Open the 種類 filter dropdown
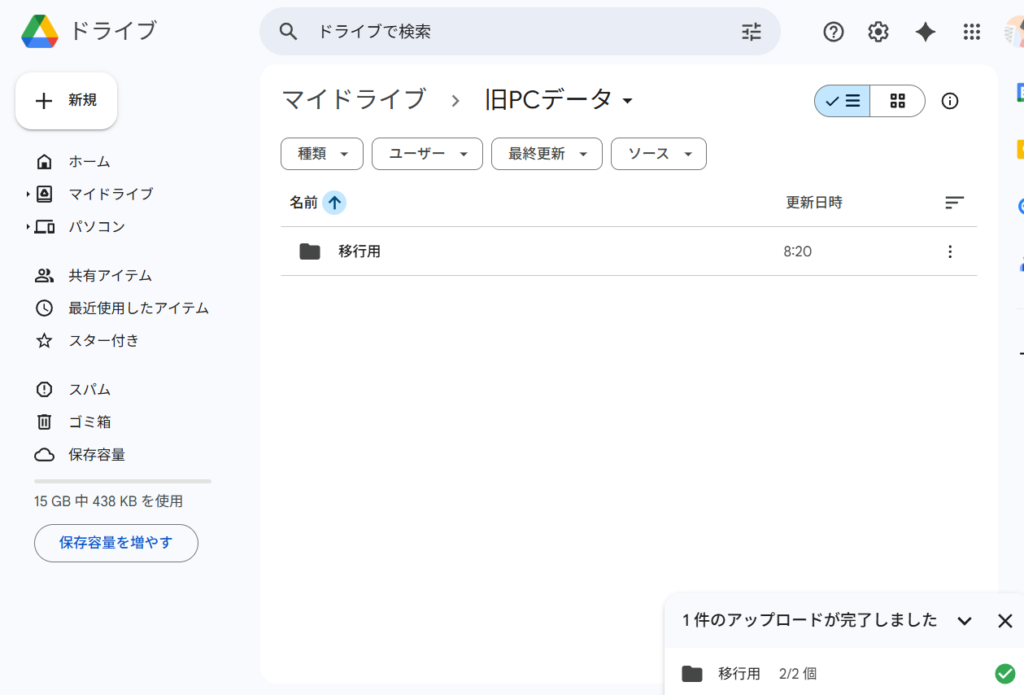Screen dimensions: 1024x695 [321, 154]
